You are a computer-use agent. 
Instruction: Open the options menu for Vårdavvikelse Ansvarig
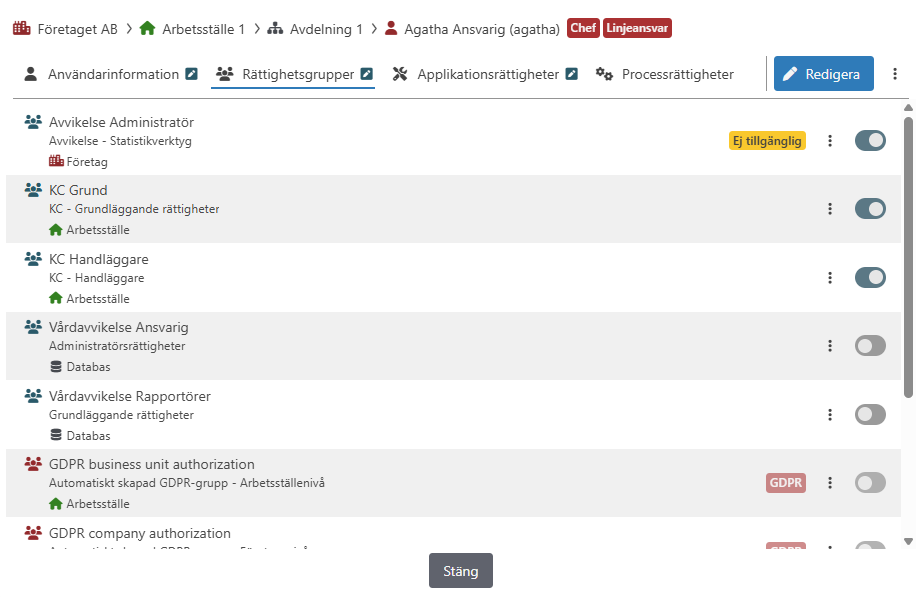(830, 346)
